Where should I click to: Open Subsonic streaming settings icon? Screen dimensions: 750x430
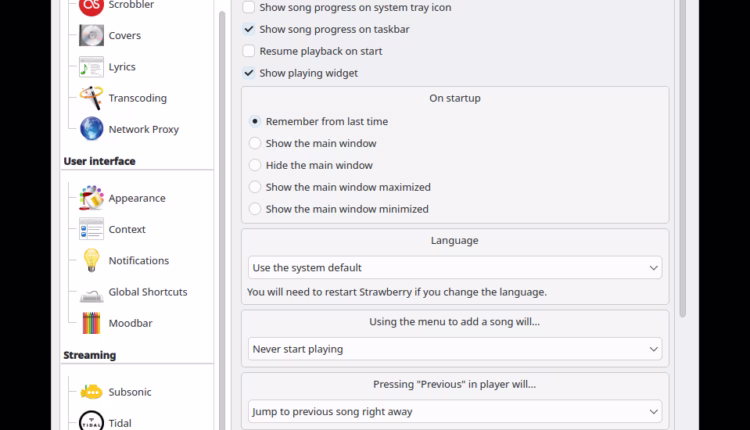coord(91,392)
